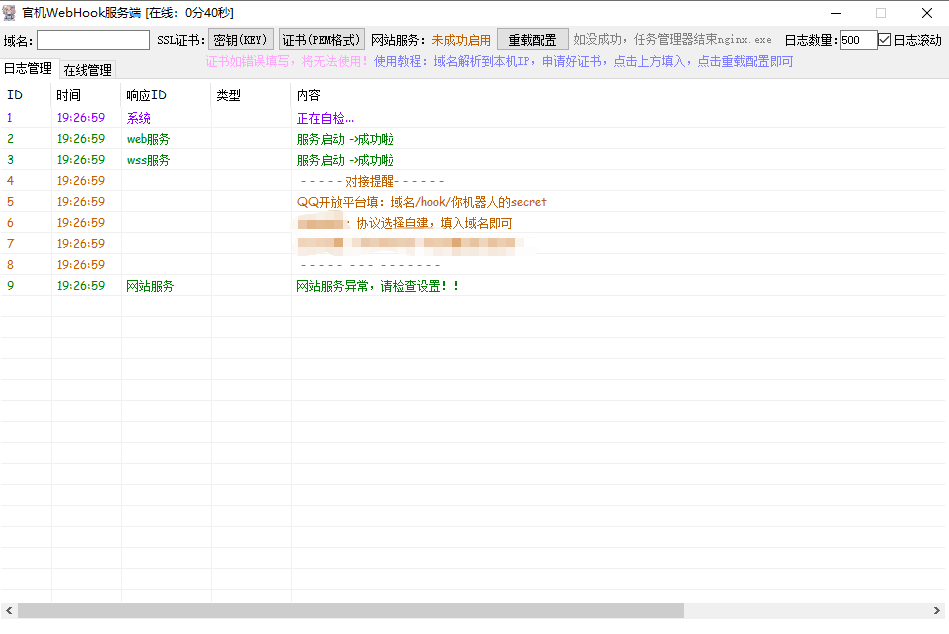Click the horizontal scrollbar's right arrow
949x634 pixels.
[x=939, y=610]
